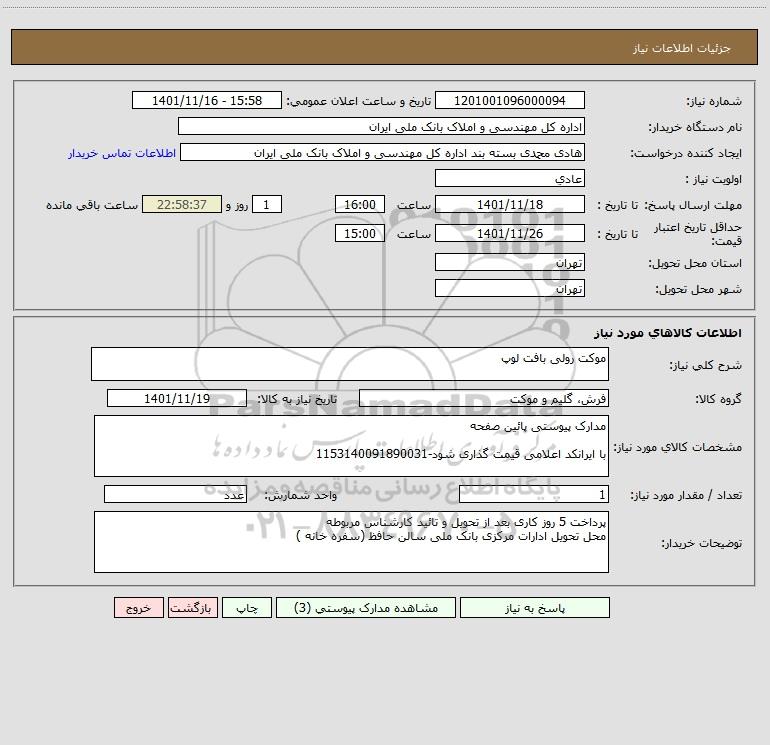Click the تعداد / مقدار field showing 1

click(x=534, y=495)
